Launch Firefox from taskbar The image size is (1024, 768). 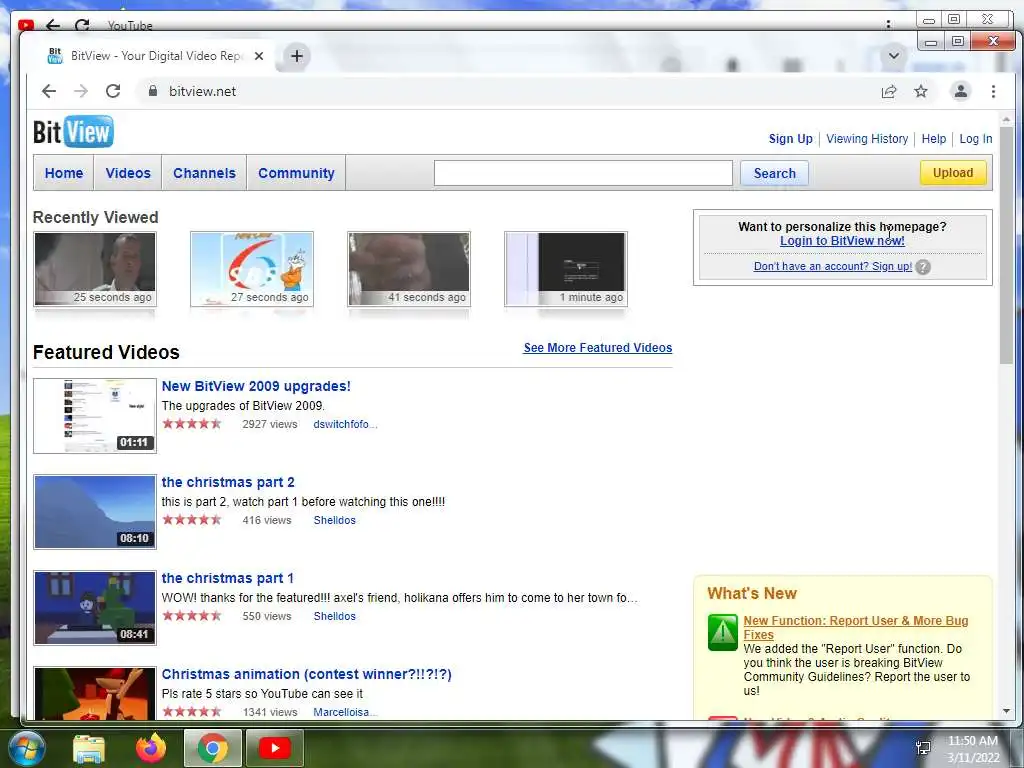tap(151, 748)
